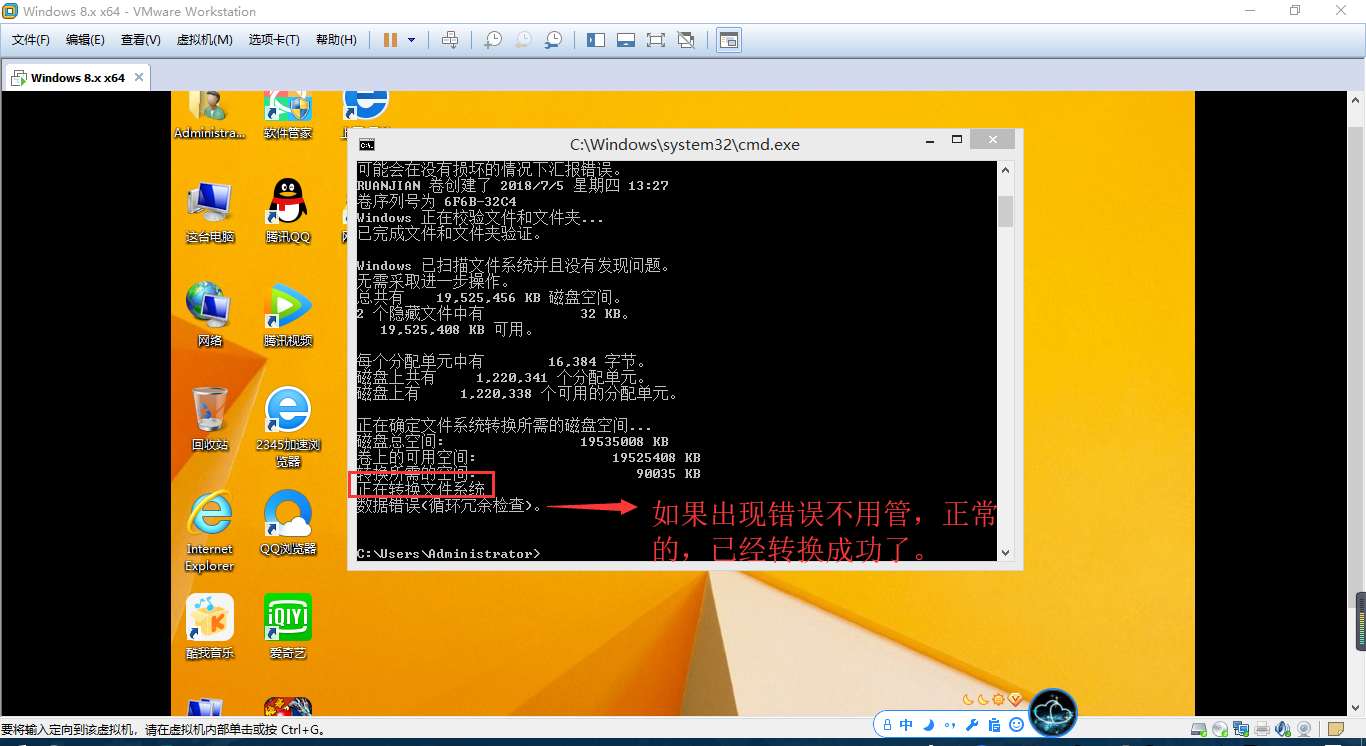
Task: Click the C:\Users\Administrator> prompt line
Action: [x=448, y=553]
